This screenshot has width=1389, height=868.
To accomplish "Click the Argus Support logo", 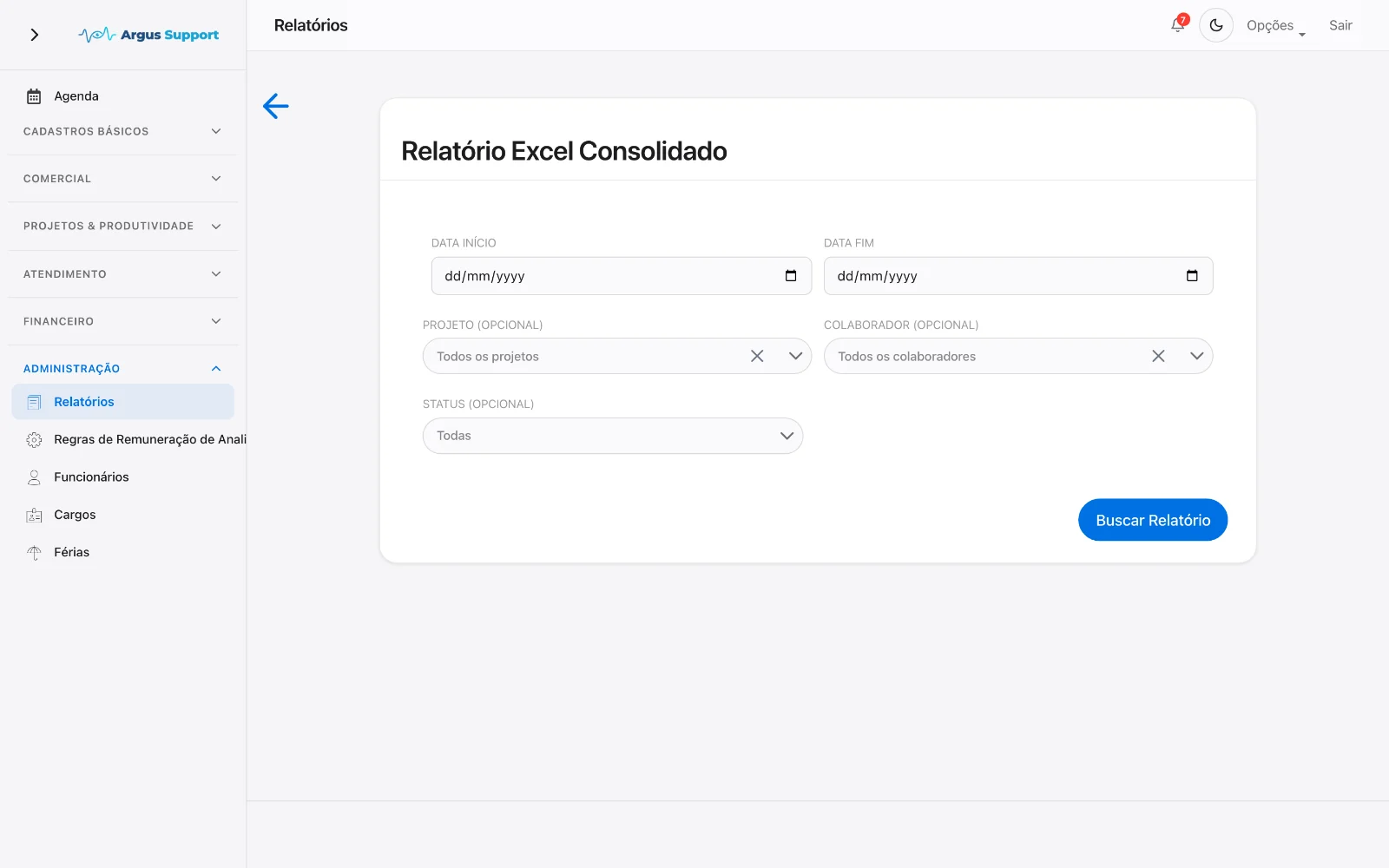I will pos(148,35).
